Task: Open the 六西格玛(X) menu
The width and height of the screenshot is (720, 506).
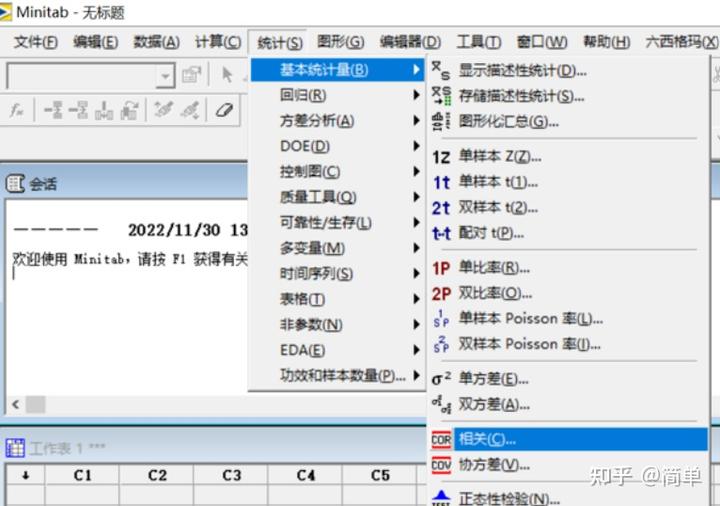Action: [681, 42]
